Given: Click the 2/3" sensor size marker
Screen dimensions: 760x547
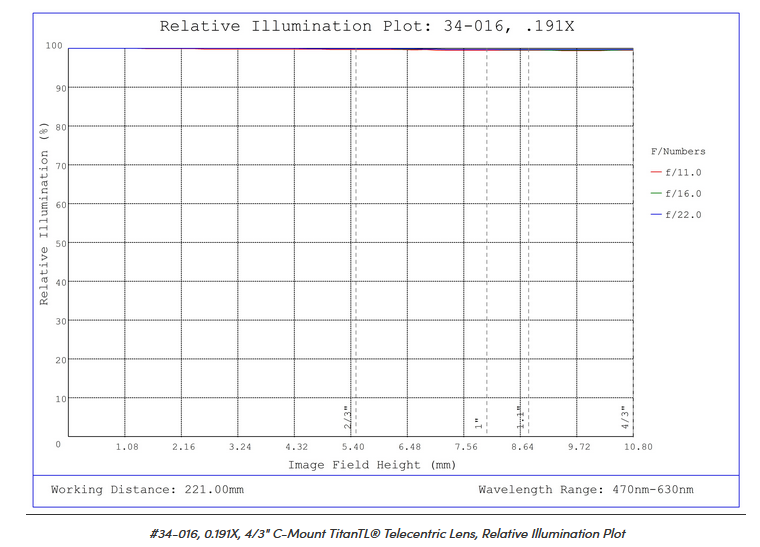Looking at the screenshot, I should pyautogui.click(x=347, y=416).
